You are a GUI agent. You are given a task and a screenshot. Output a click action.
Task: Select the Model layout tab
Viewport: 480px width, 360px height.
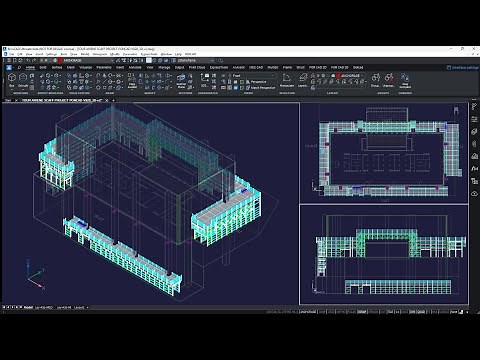point(28,307)
